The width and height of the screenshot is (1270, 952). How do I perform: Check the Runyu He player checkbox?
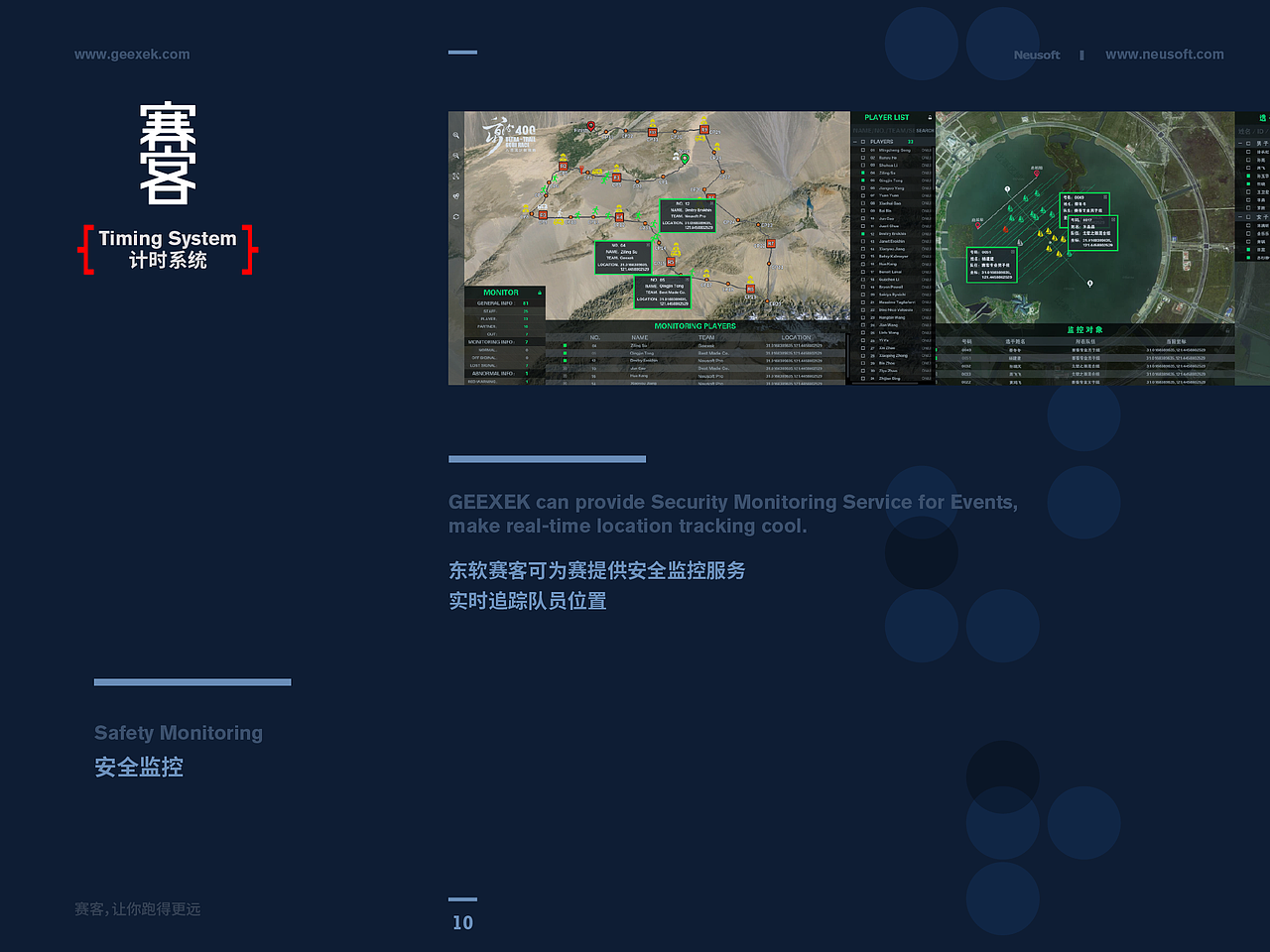(863, 158)
